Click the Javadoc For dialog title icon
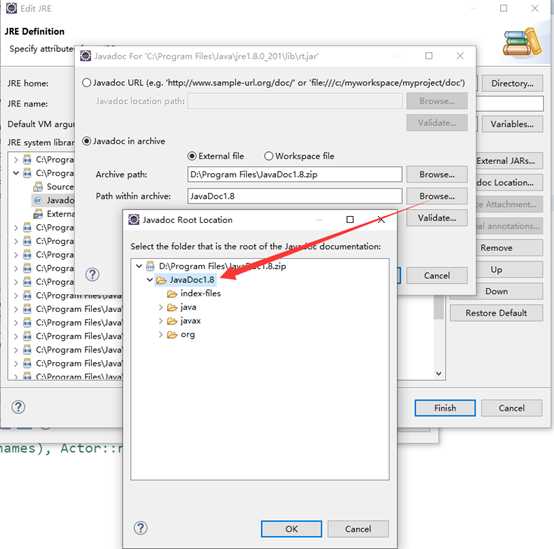This screenshot has width=554, height=549. click(86, 56)
